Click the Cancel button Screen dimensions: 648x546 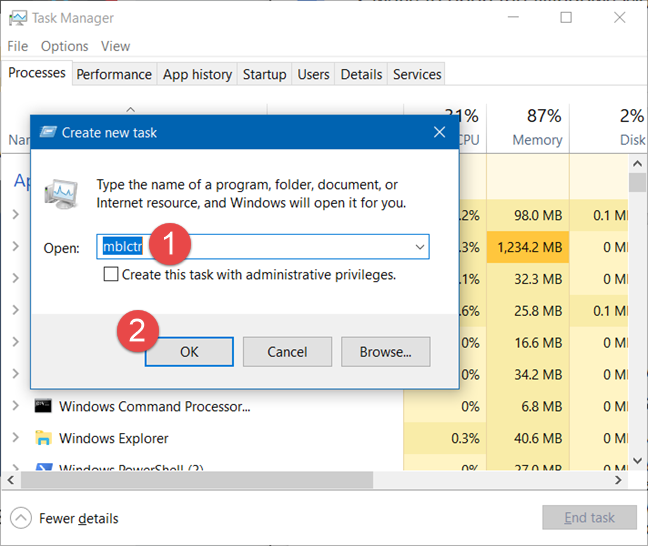[x=287, y=352]
